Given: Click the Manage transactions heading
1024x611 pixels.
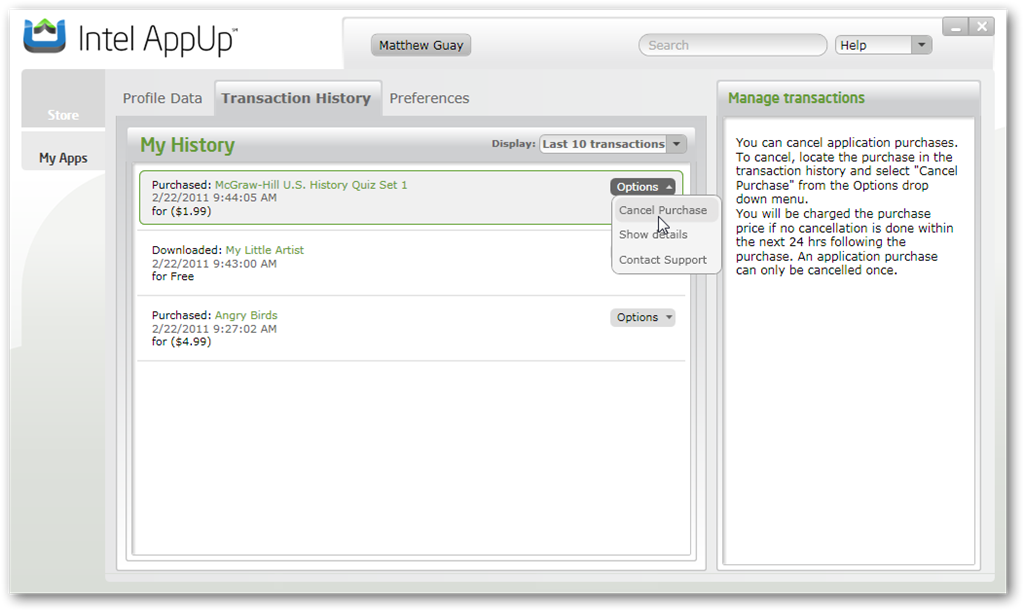Looking at the screenshot, I should 796,98.
